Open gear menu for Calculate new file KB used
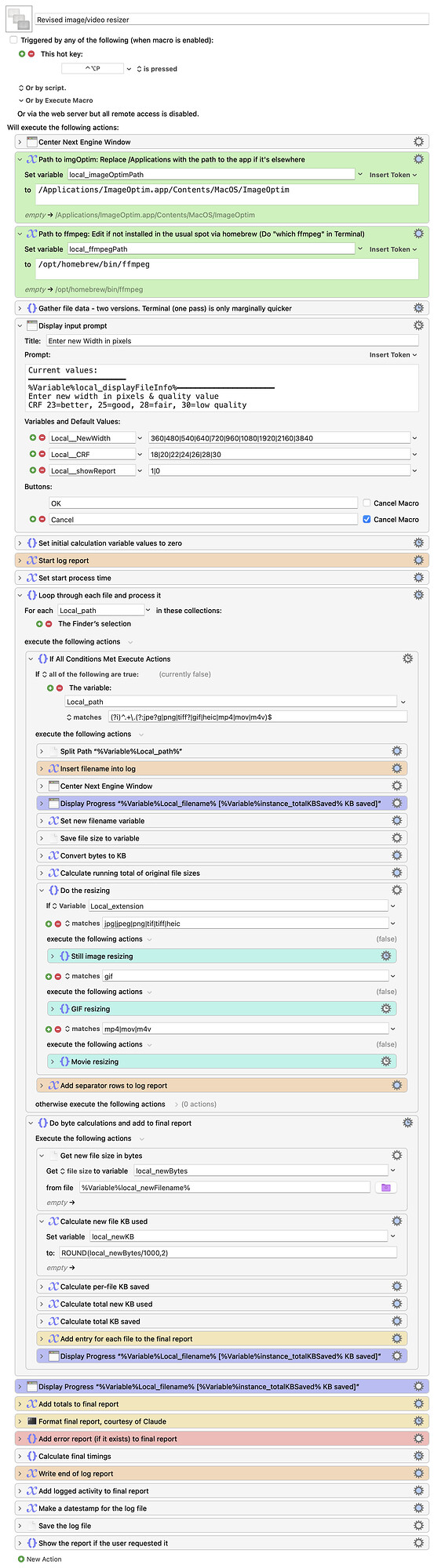This screenshot has width=434, height=1568. tap(396, 1221)
